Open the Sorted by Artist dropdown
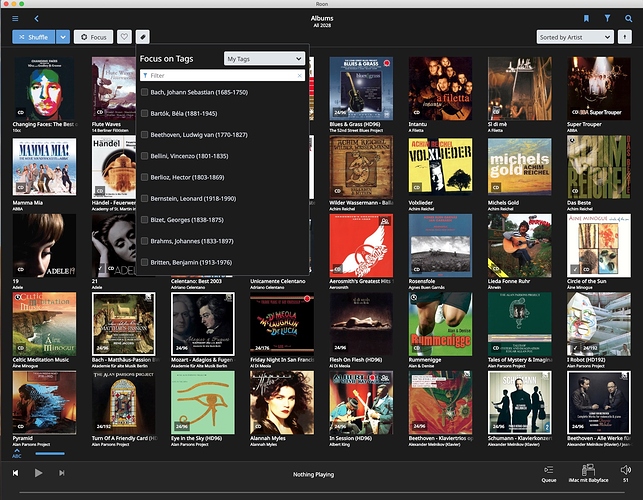The width and height of the screenshot is (643, 500). pyautogui.click(x=575, y=37)
